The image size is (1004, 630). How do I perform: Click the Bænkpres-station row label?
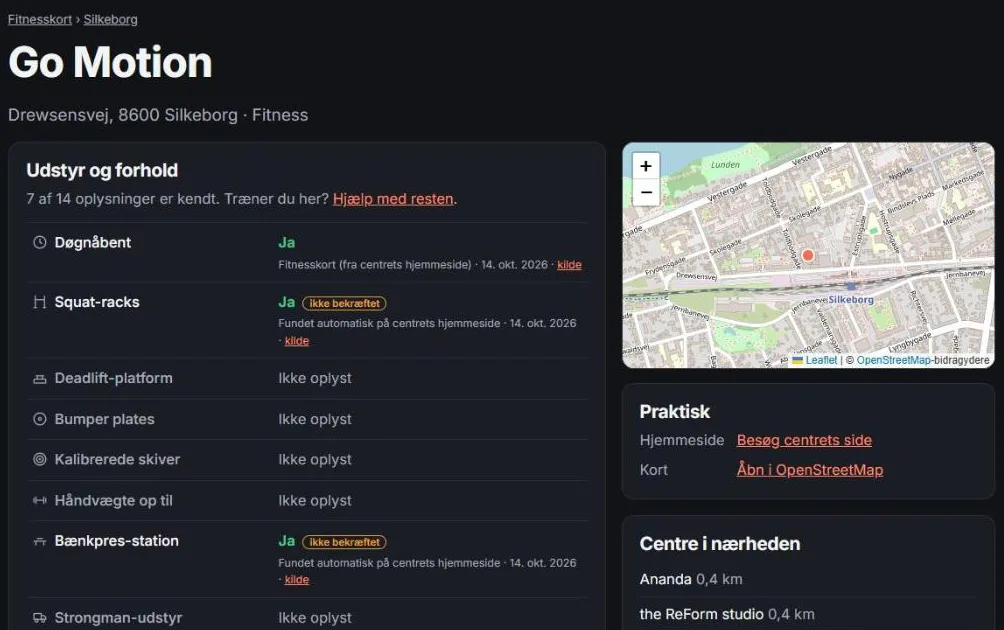point(117,541)
